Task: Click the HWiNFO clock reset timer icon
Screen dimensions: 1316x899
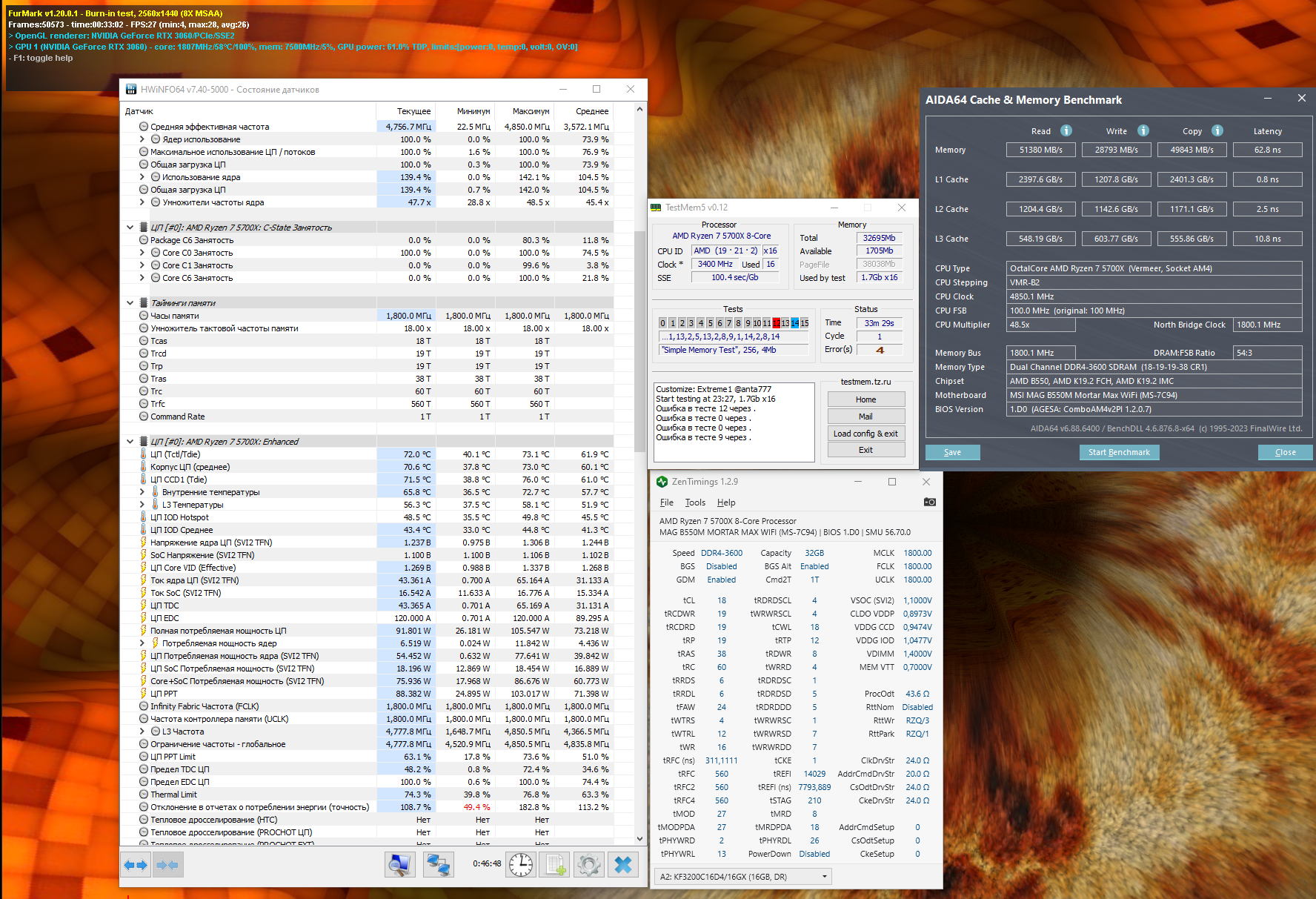Action: (521, 865)
